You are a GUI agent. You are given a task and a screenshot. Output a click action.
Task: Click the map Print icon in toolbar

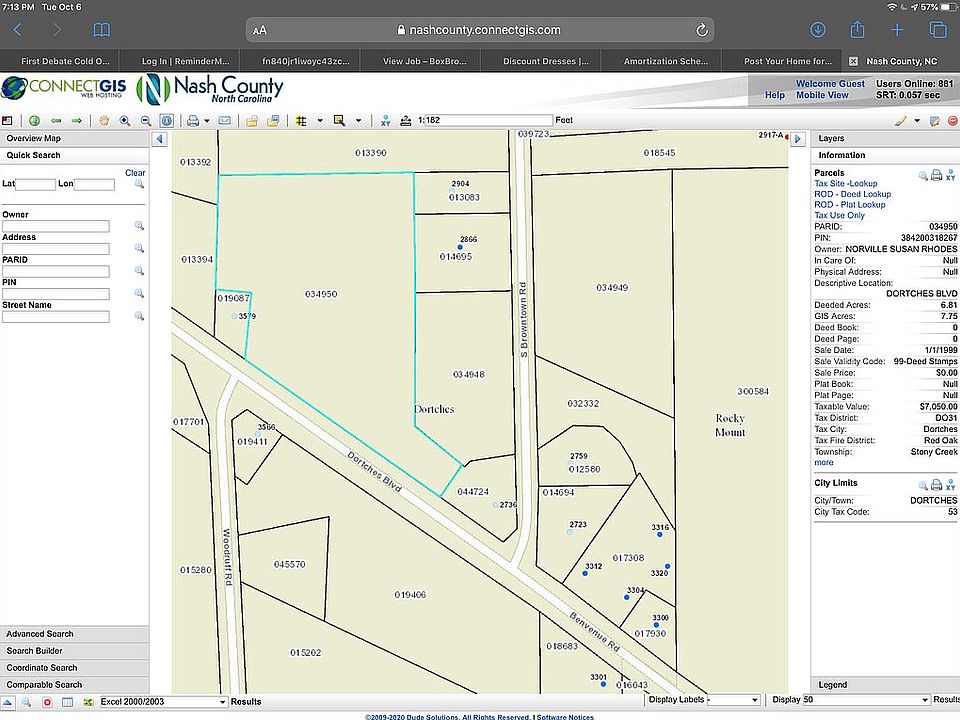pos(193,121)
